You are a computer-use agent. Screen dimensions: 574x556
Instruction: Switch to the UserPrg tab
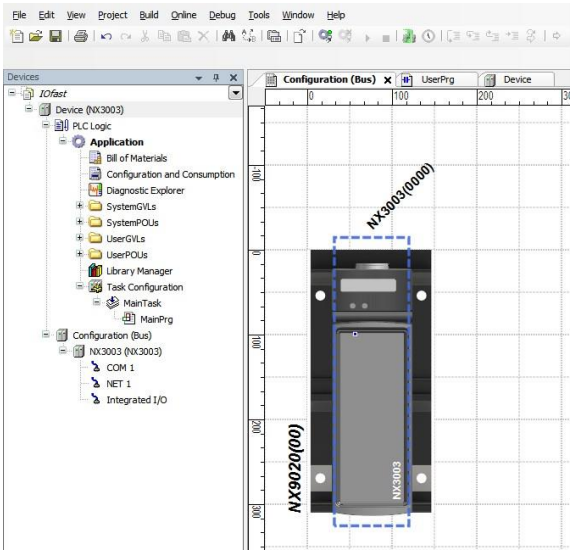437,79
